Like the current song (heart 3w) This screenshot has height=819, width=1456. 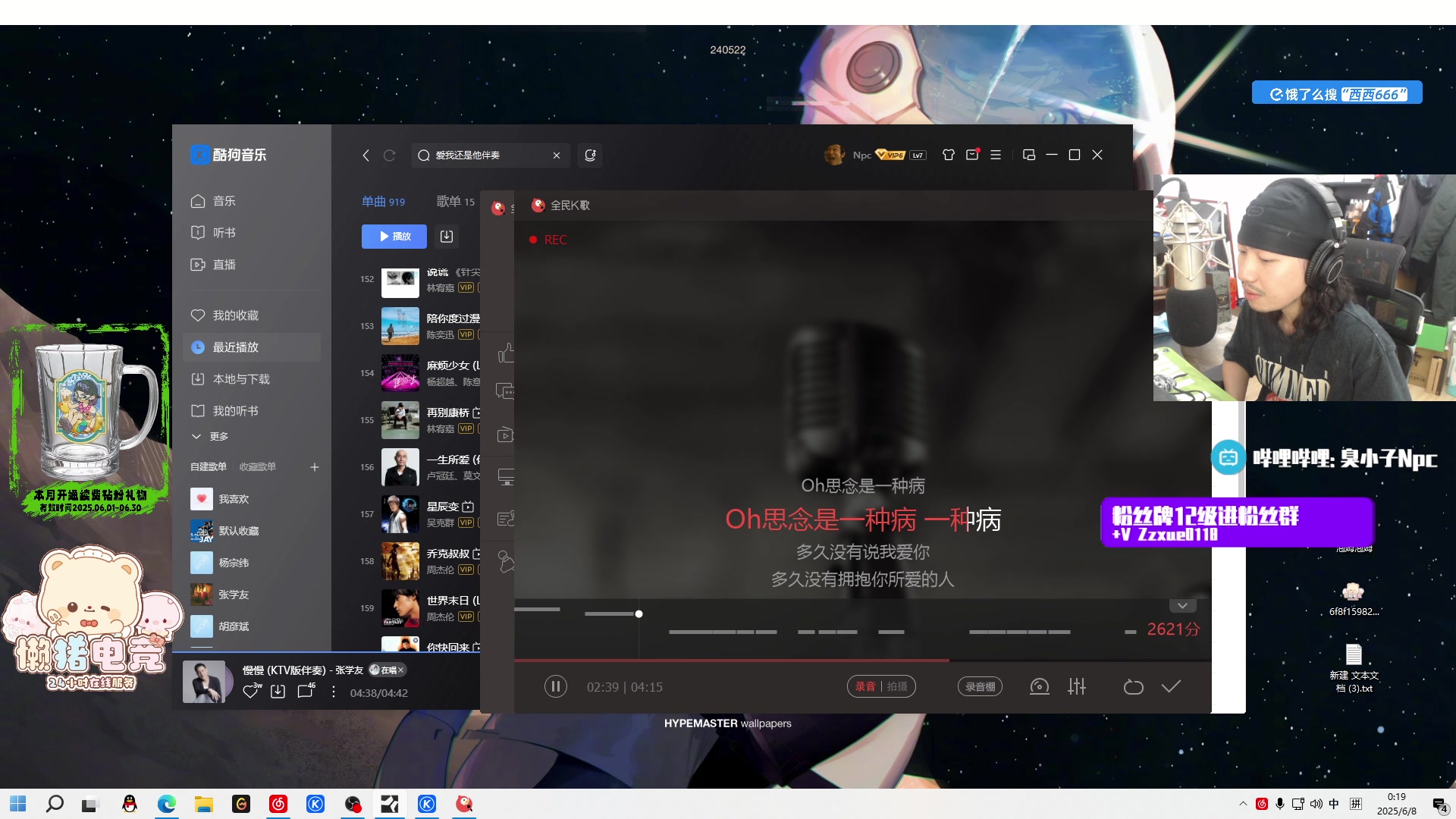(x=251, y=692)
